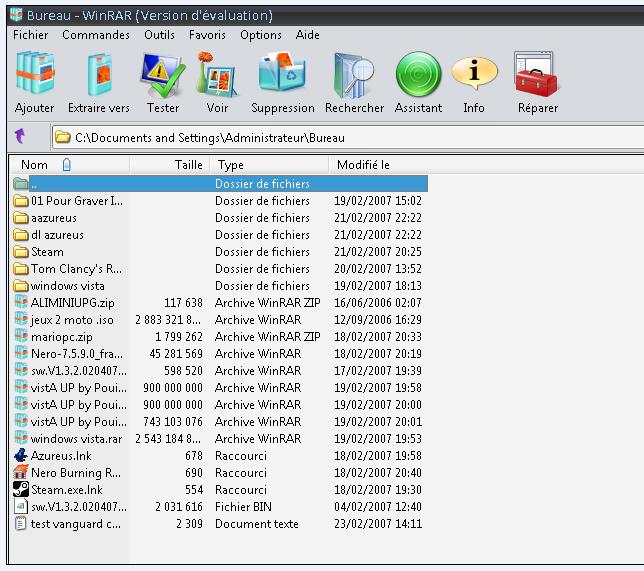Viewport: 644px width, 571px height.
Task: Open the Commandes menu
Action: click(96, 35)
